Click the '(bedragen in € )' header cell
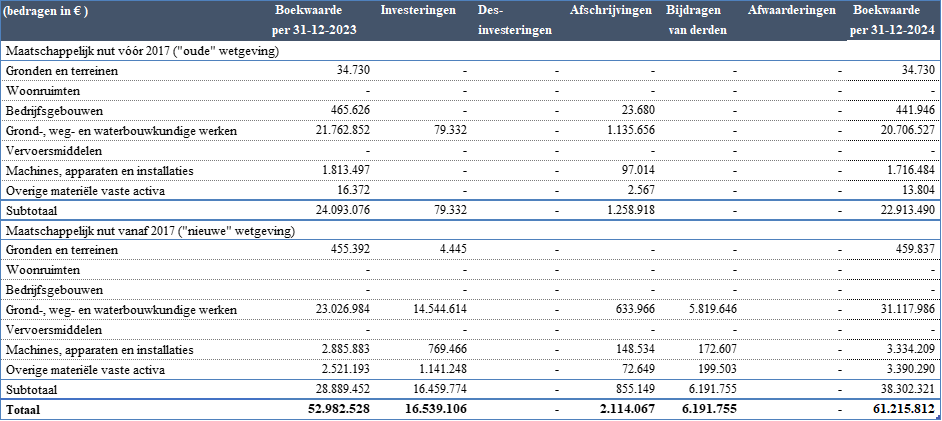This screenshot has width=942, height=421. coord(47,11)
